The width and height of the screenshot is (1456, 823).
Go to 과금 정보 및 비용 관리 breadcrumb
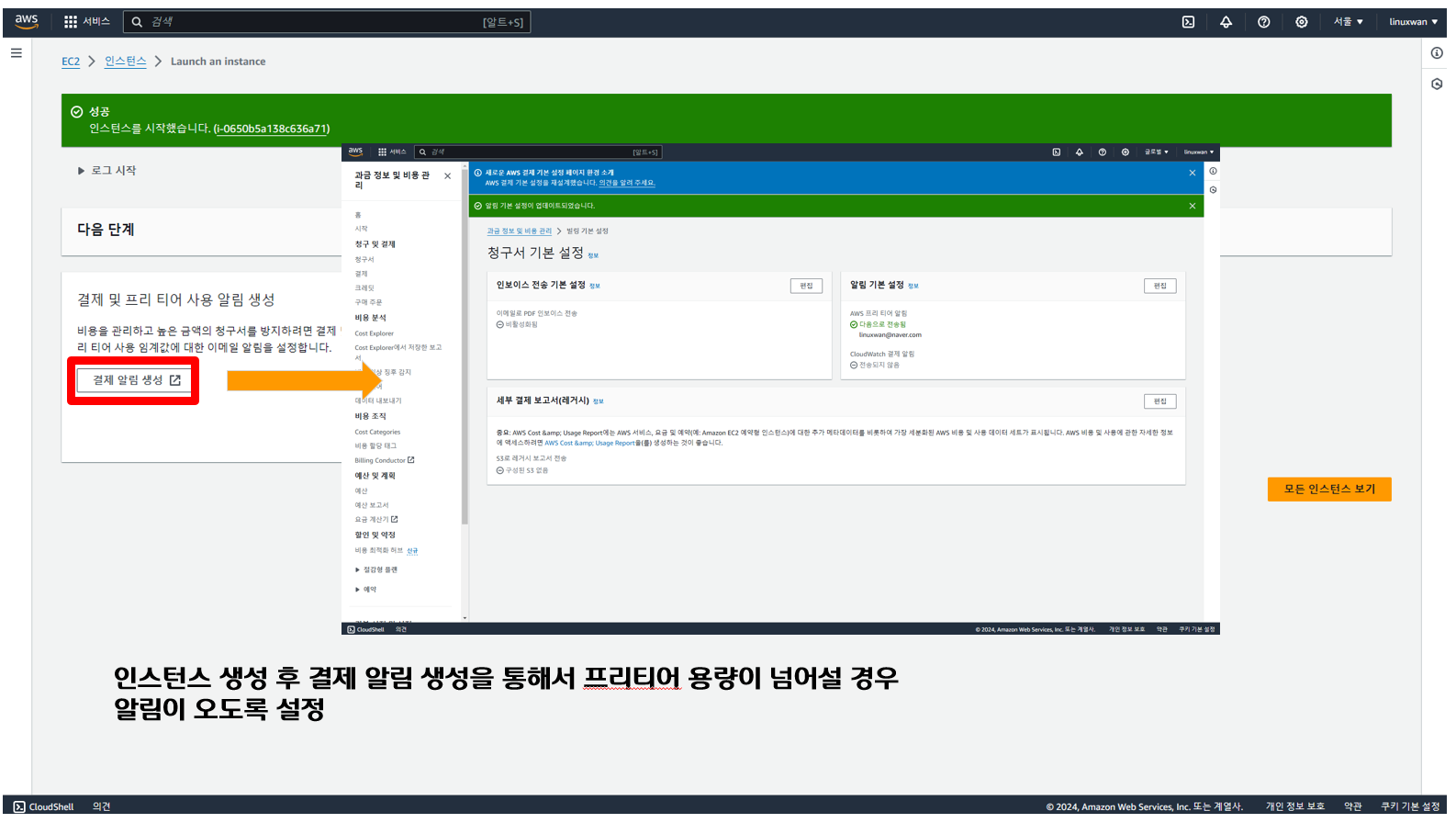[x=520, y=231]
